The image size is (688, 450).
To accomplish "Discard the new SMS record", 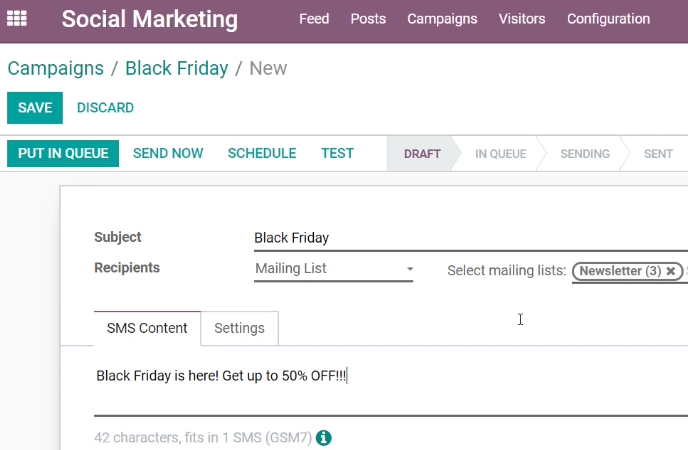I will pyautogui.click(x=105, y=108).
